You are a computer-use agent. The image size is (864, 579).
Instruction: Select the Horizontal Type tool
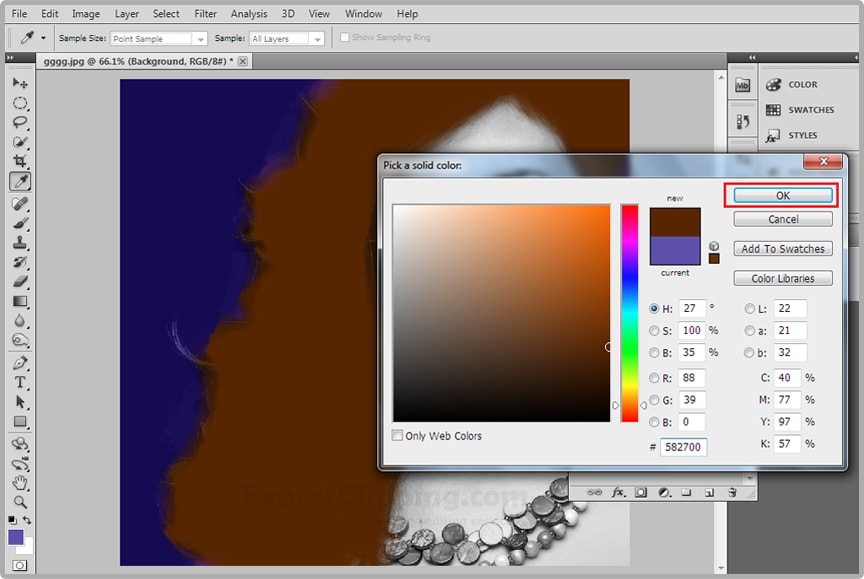(x=20, y=382)
